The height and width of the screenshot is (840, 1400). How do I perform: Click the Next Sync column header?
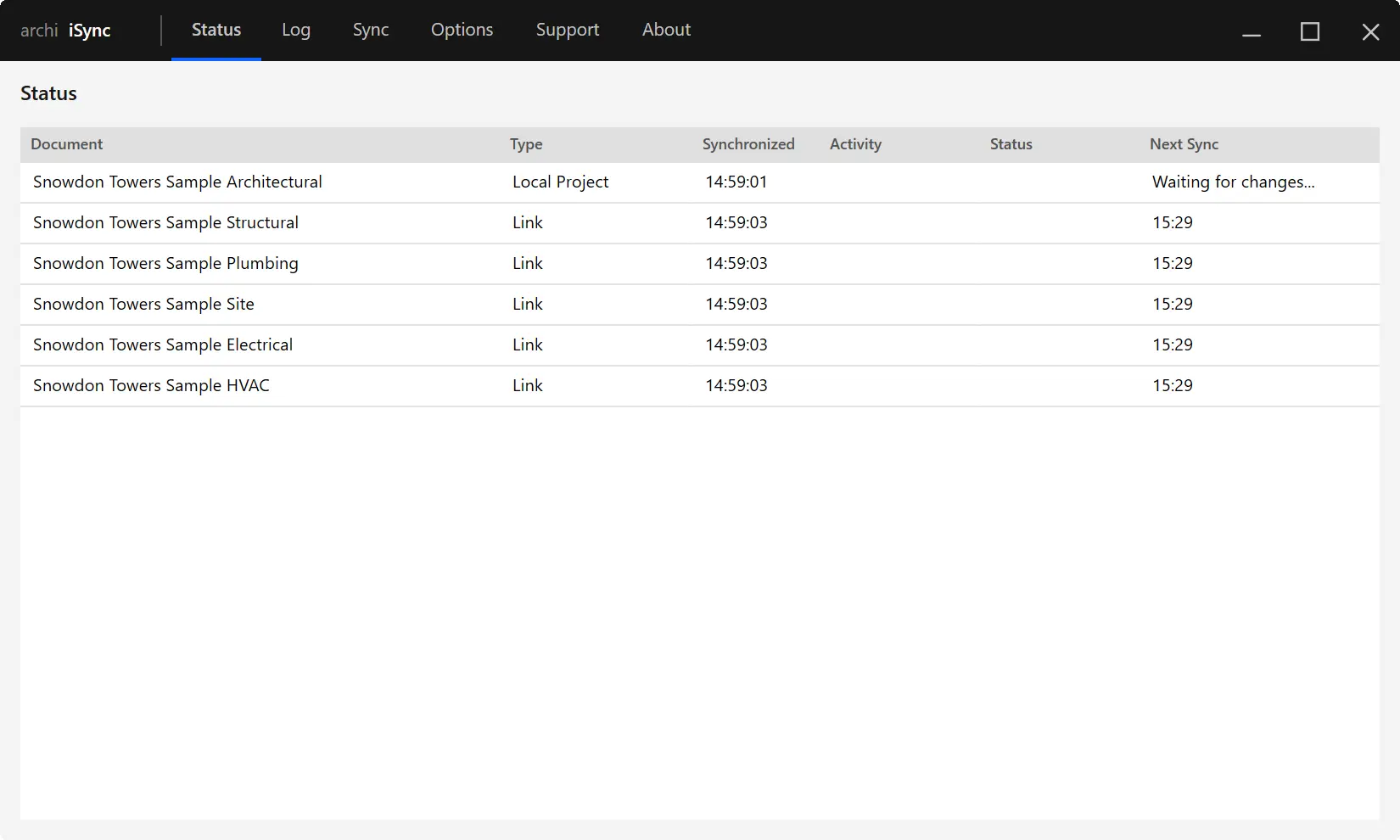coord(1183,144)
